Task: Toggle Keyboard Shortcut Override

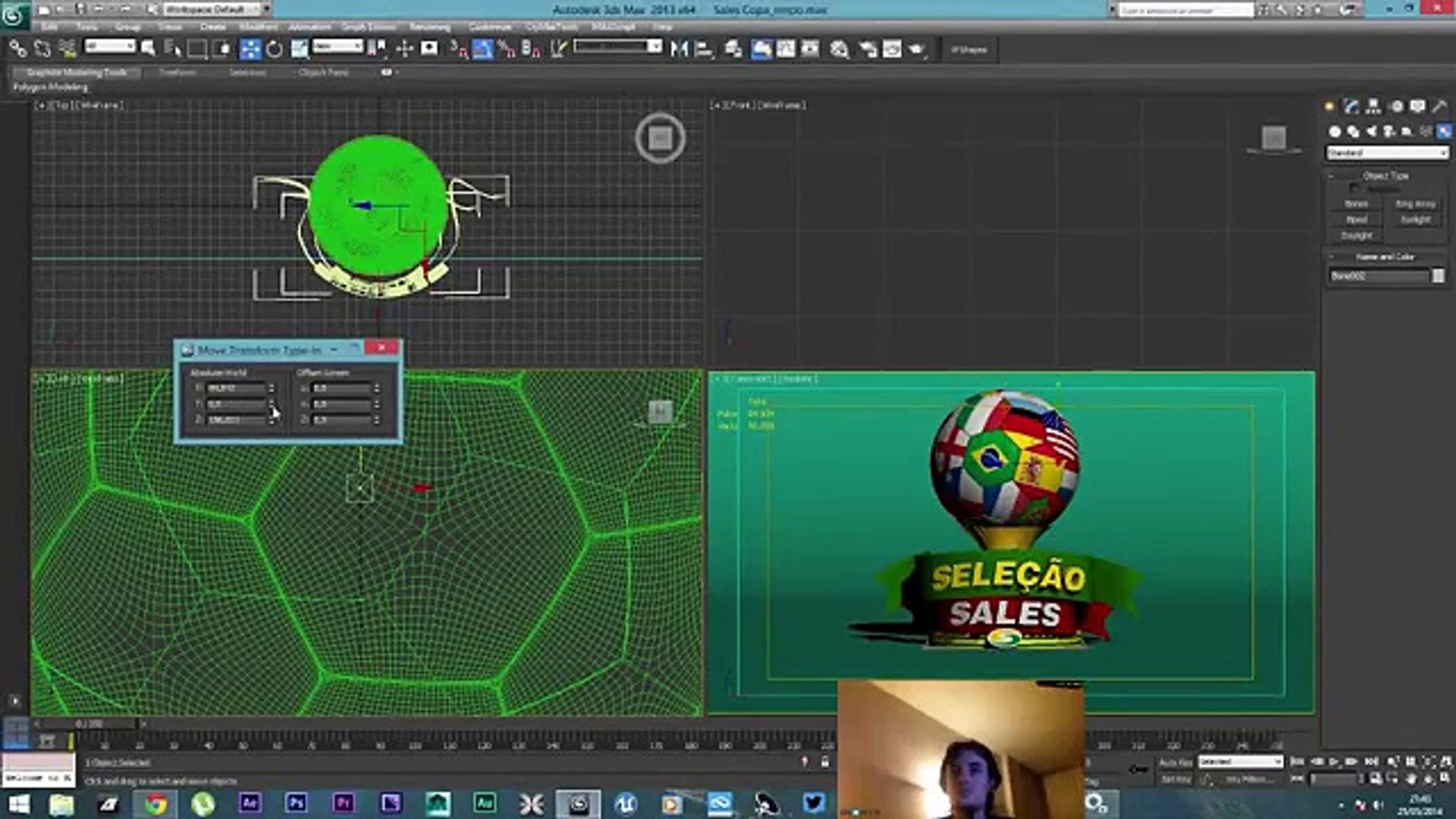Action: tap(429, 49)
